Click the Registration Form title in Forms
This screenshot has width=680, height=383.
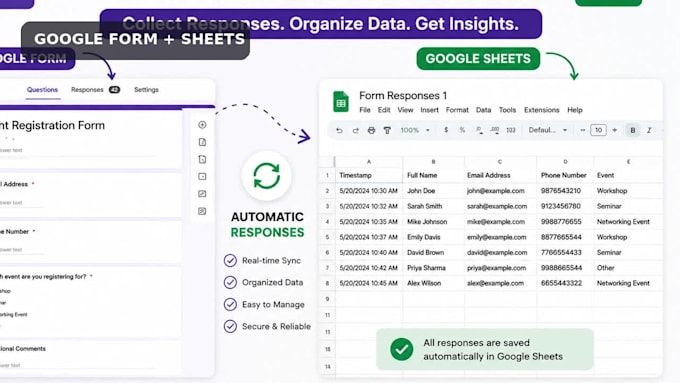(52, 125)
